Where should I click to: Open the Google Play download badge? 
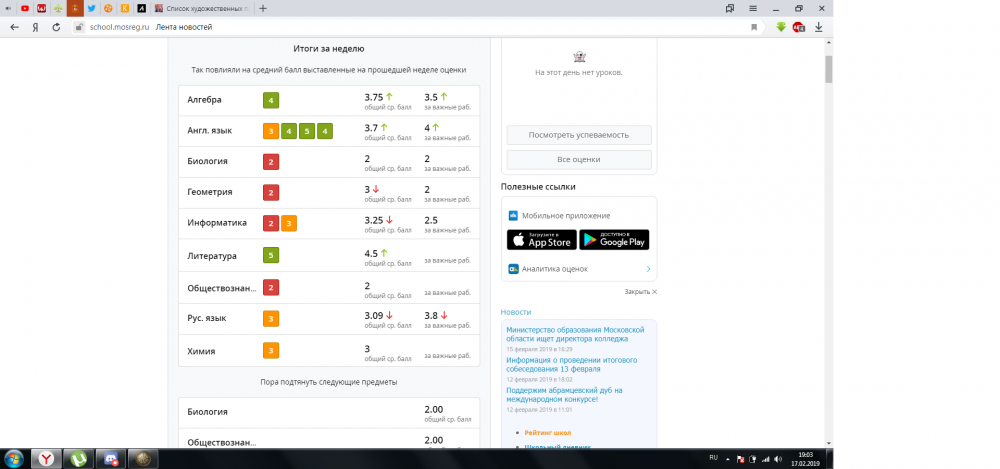(614, 240)
